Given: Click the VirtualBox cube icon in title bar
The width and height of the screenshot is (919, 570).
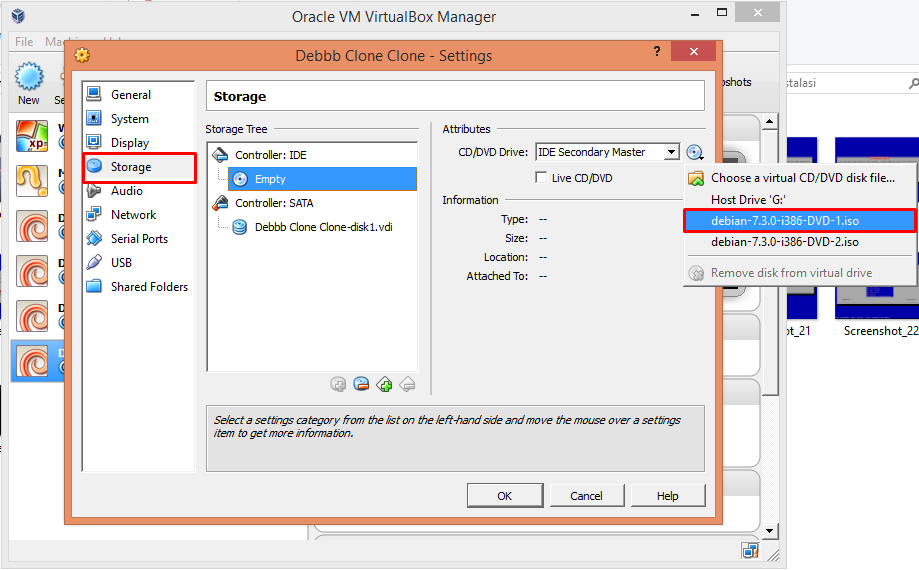Looking at the screenshot, I should 18,16.
